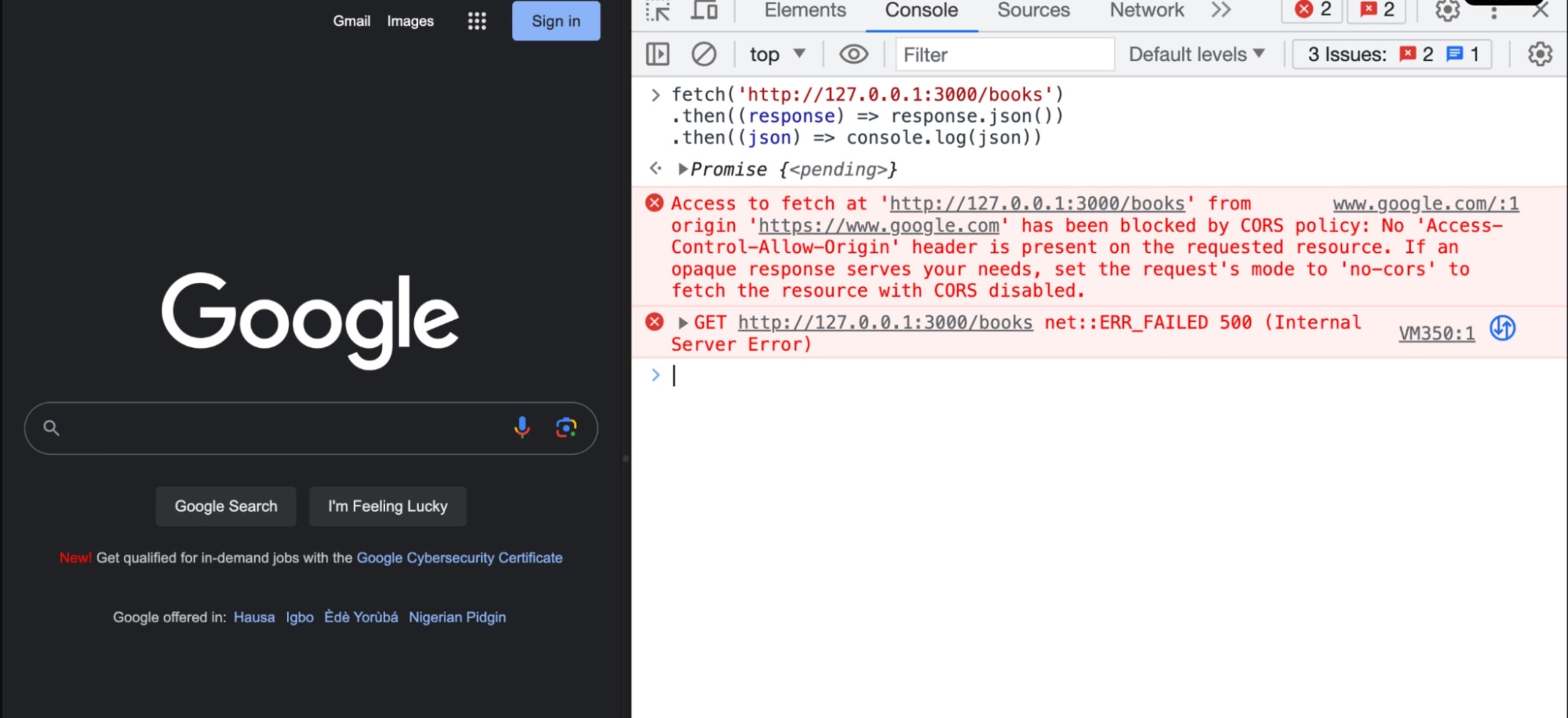The height and width of the screenshot is (718, 1568).
Task: Open the Elements tab
Action: pyautogui.click(x=805, y=10)
